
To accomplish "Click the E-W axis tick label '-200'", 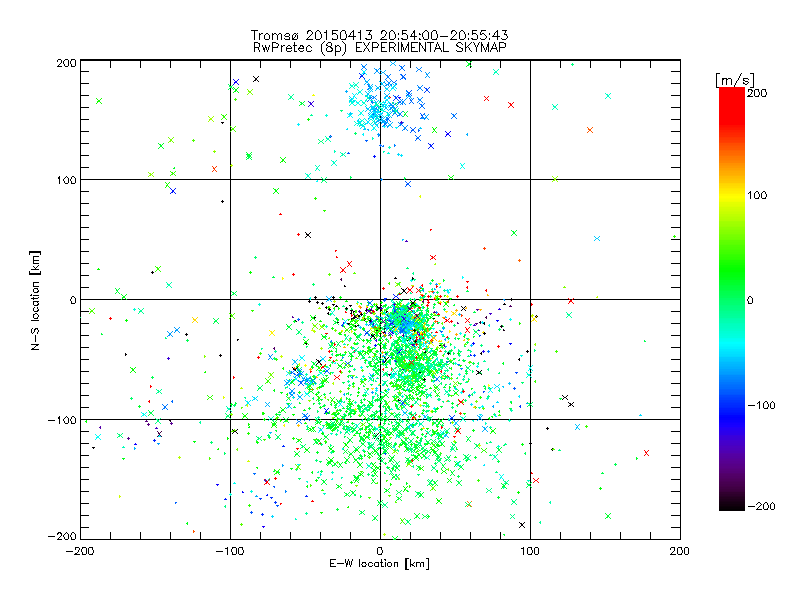I will coord(80,551).
